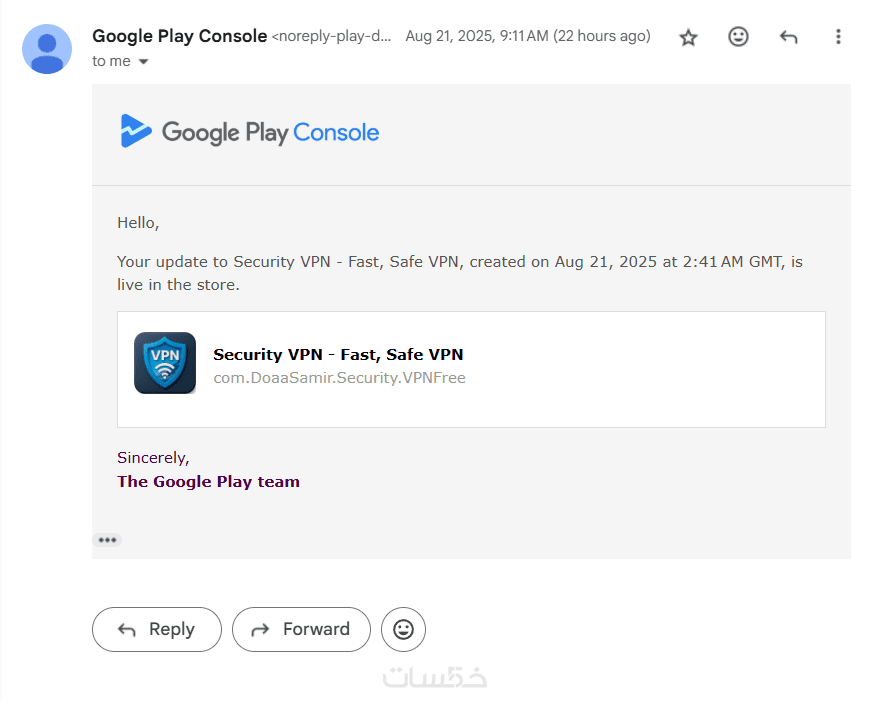Viewport: 870px width, 702px height.
Task: Click 'The Google Play team' signature text
Action: pyautogui.click(x=208, y=481)
